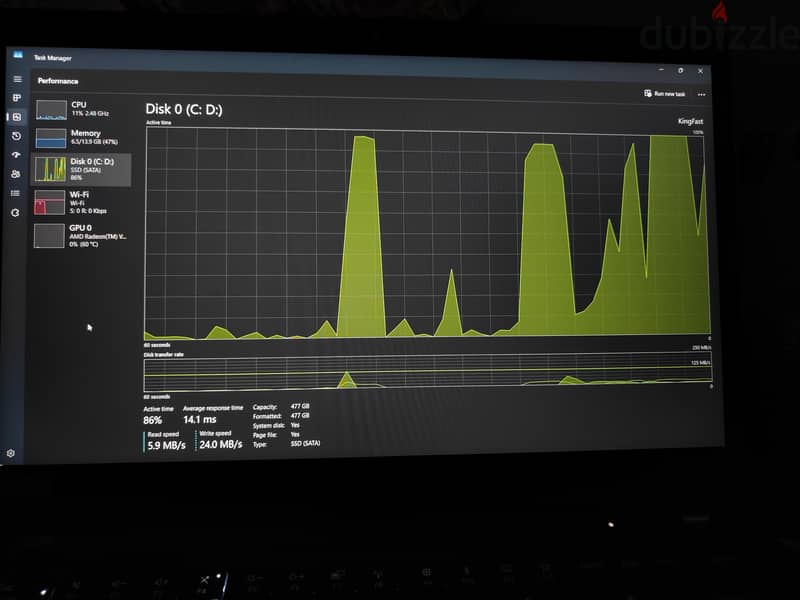Click the 86% active time value

(x=153, y=420)
